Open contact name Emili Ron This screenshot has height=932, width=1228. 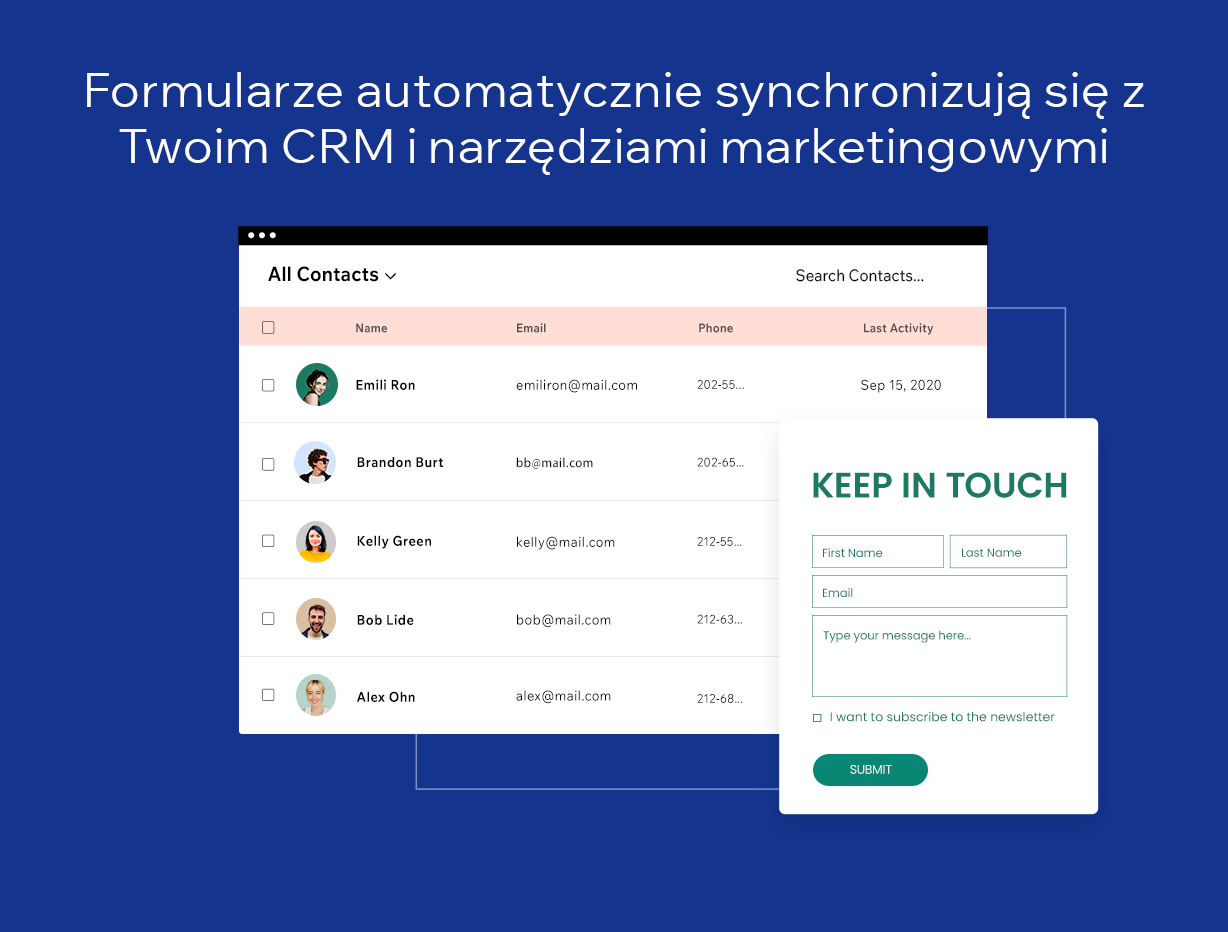tap(386, 385)
